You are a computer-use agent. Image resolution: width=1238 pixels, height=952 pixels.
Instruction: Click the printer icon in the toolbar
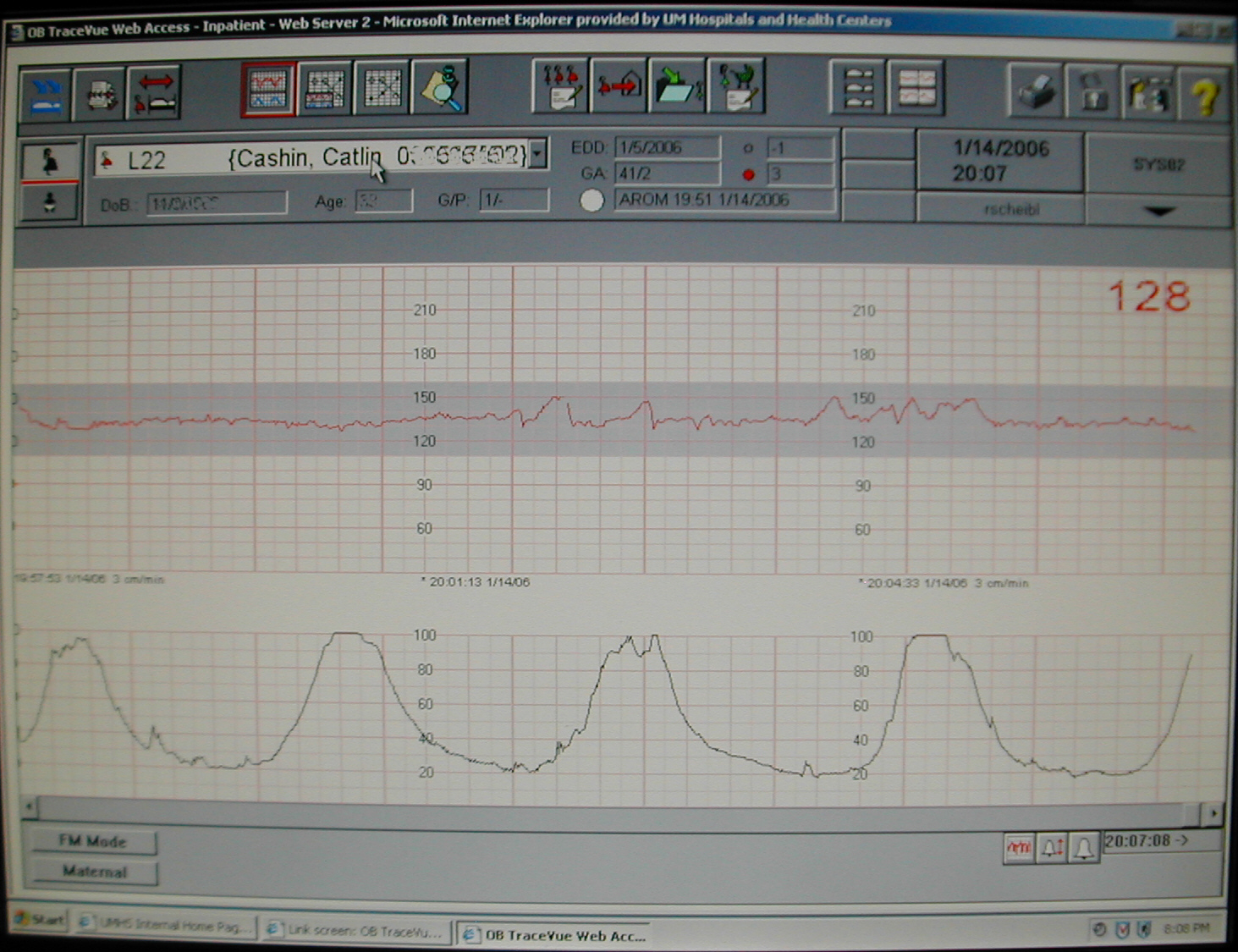(x=1035, y=90)
